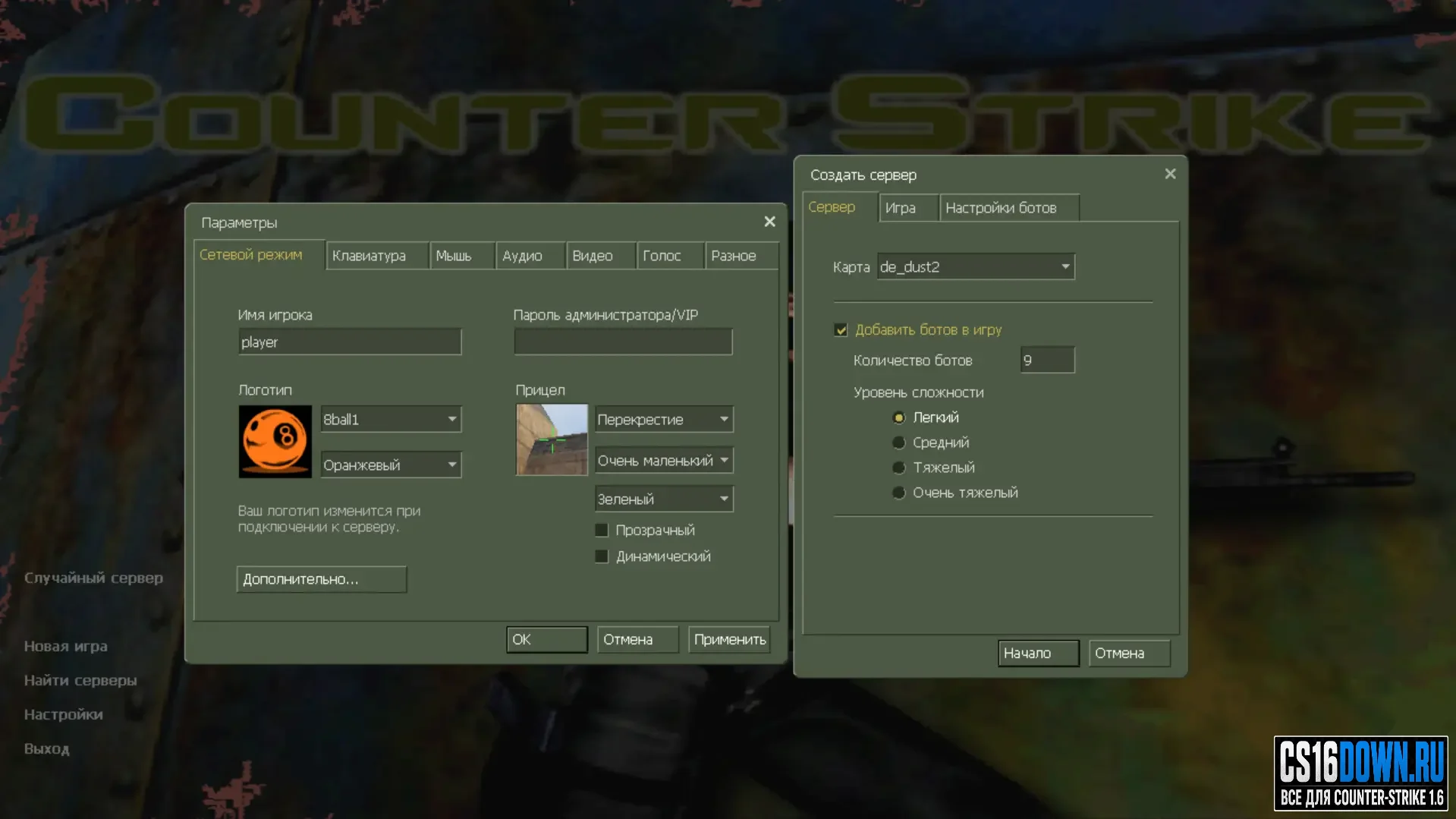Select the Сервер tab in Создать сервер
The height and width of the screenshot is (819, 1456).
pos(840,206)
